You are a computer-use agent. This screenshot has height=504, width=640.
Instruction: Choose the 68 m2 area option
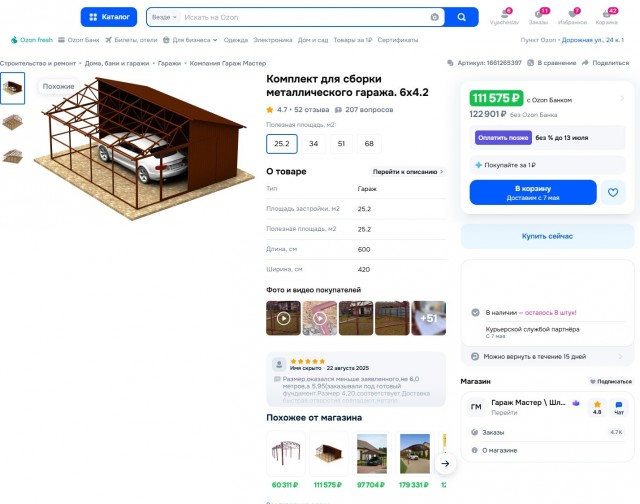point(369,144)
